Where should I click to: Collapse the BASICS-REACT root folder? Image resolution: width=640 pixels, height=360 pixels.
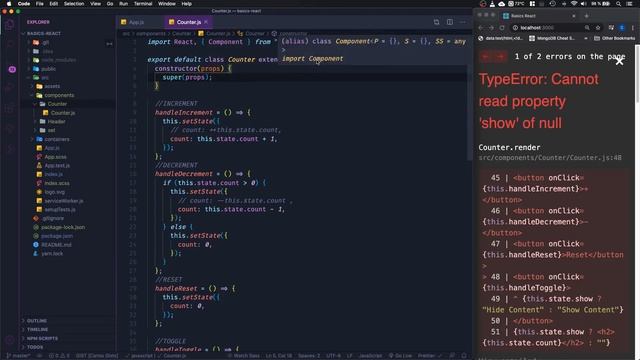43,33
